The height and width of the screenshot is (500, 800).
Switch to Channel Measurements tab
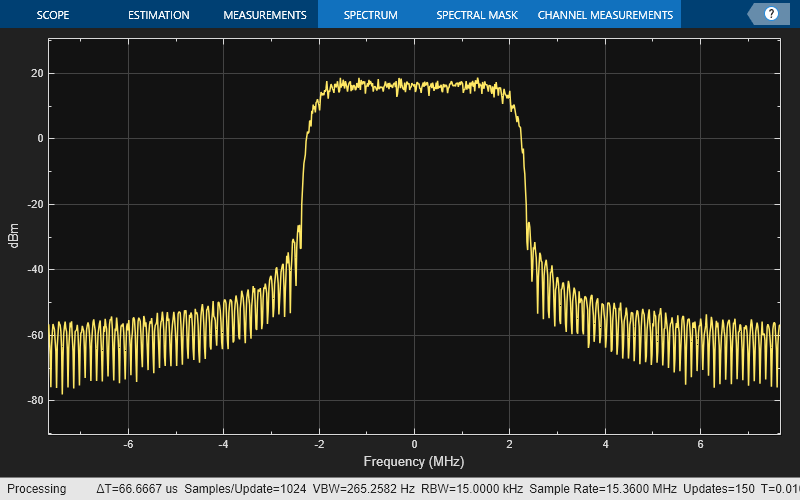tap(605, 15)
